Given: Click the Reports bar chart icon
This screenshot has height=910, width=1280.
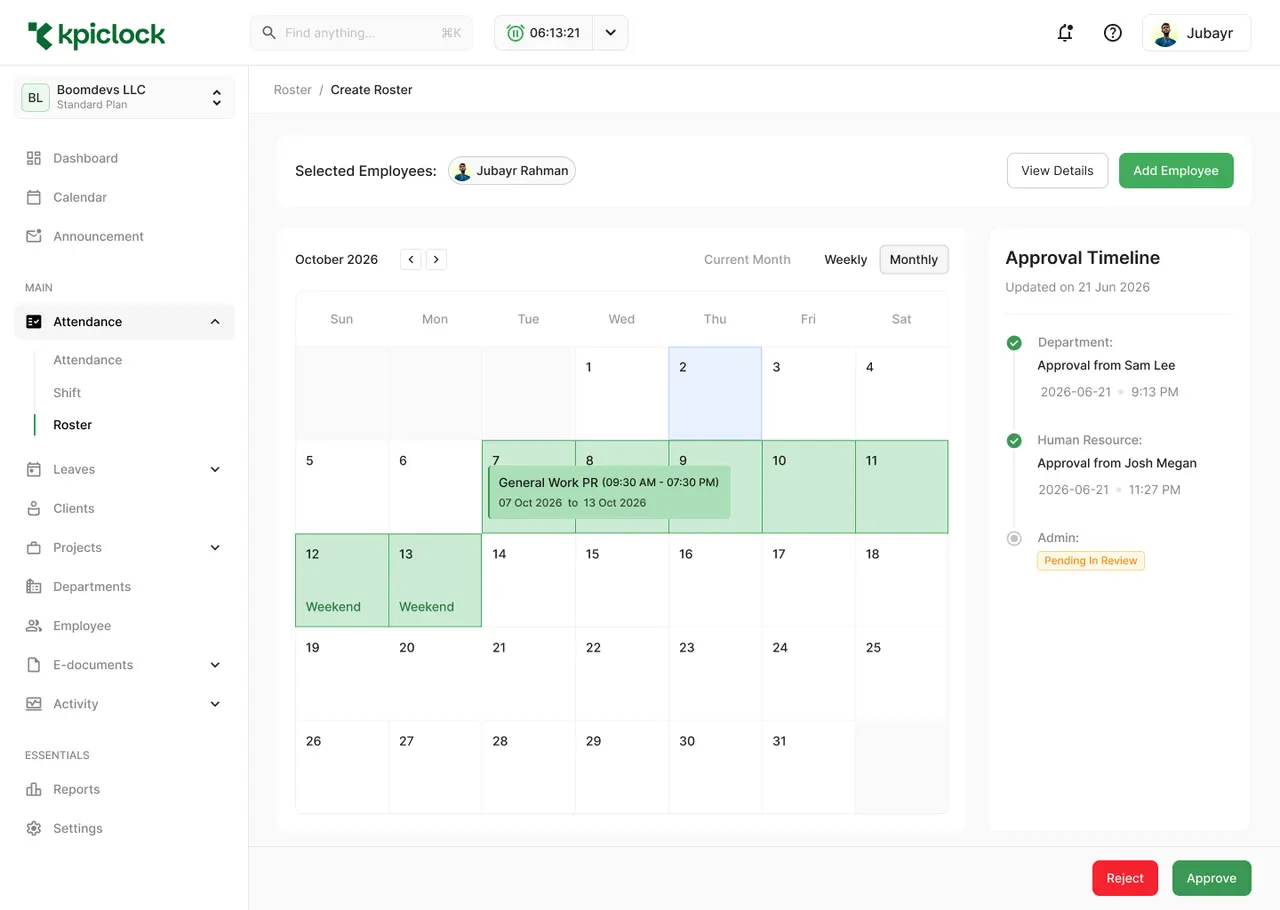Looking at the screenshot, I should (x=34, y=789).
